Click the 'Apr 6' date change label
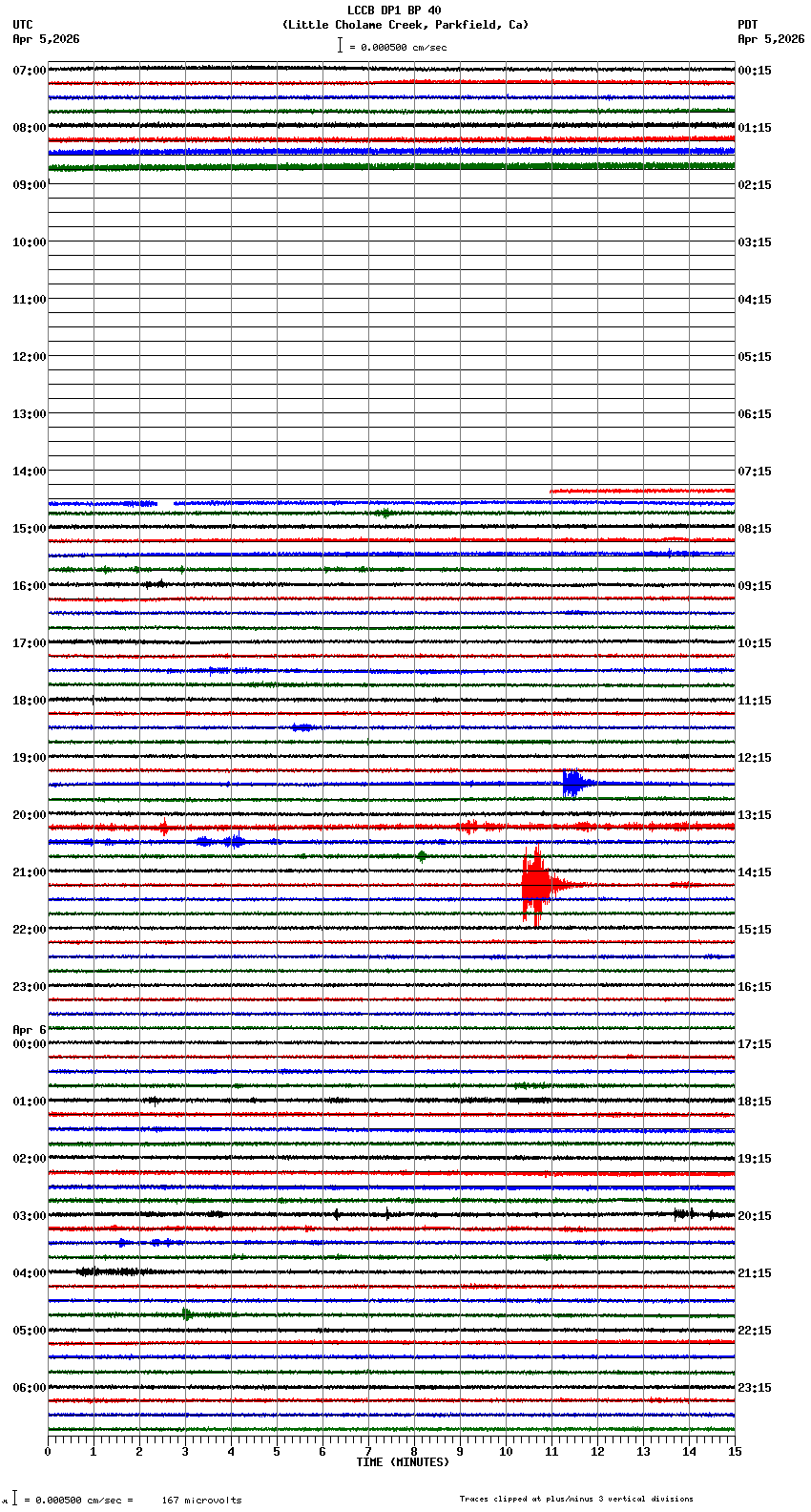 coord(30,1030)
